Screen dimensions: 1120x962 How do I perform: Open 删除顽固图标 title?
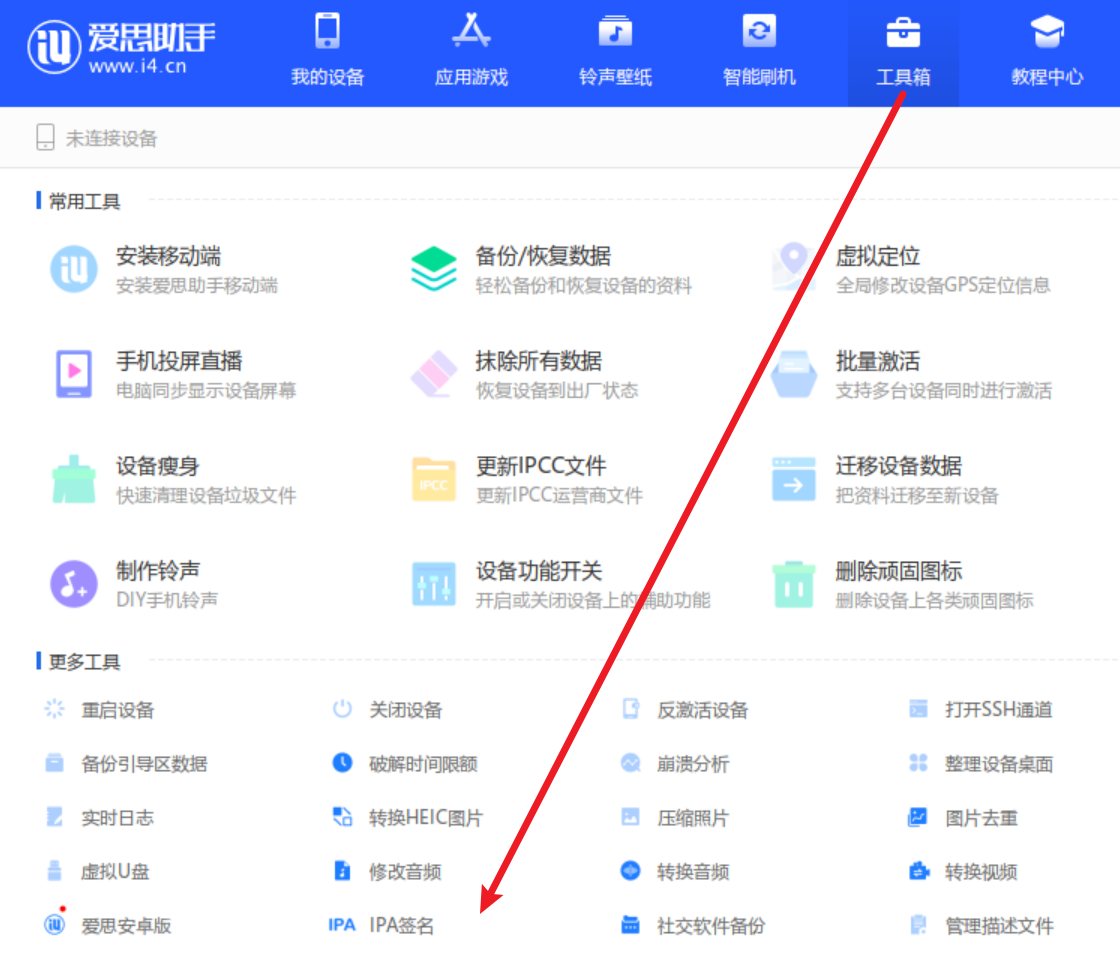point(899,571)
